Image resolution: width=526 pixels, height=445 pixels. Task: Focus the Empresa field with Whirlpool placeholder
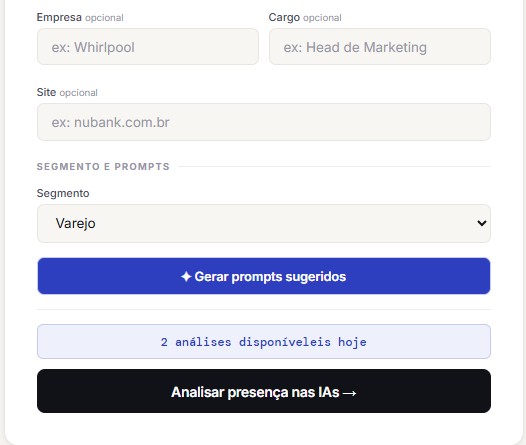[148, 47]
